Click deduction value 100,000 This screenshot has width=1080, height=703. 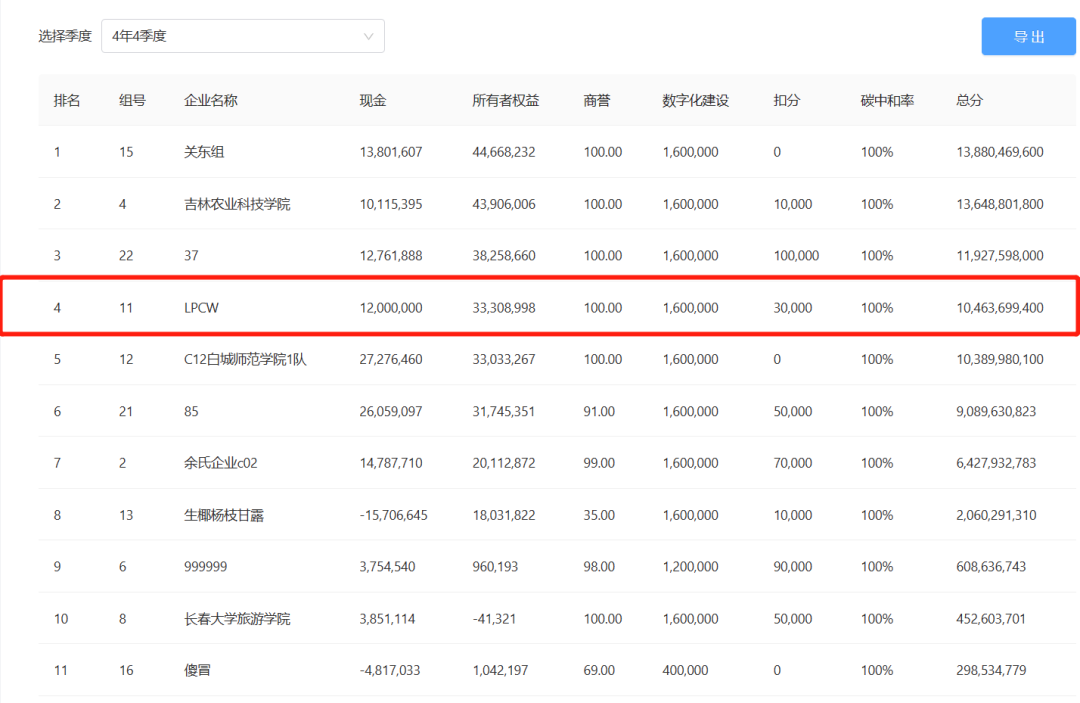point(796,255)
